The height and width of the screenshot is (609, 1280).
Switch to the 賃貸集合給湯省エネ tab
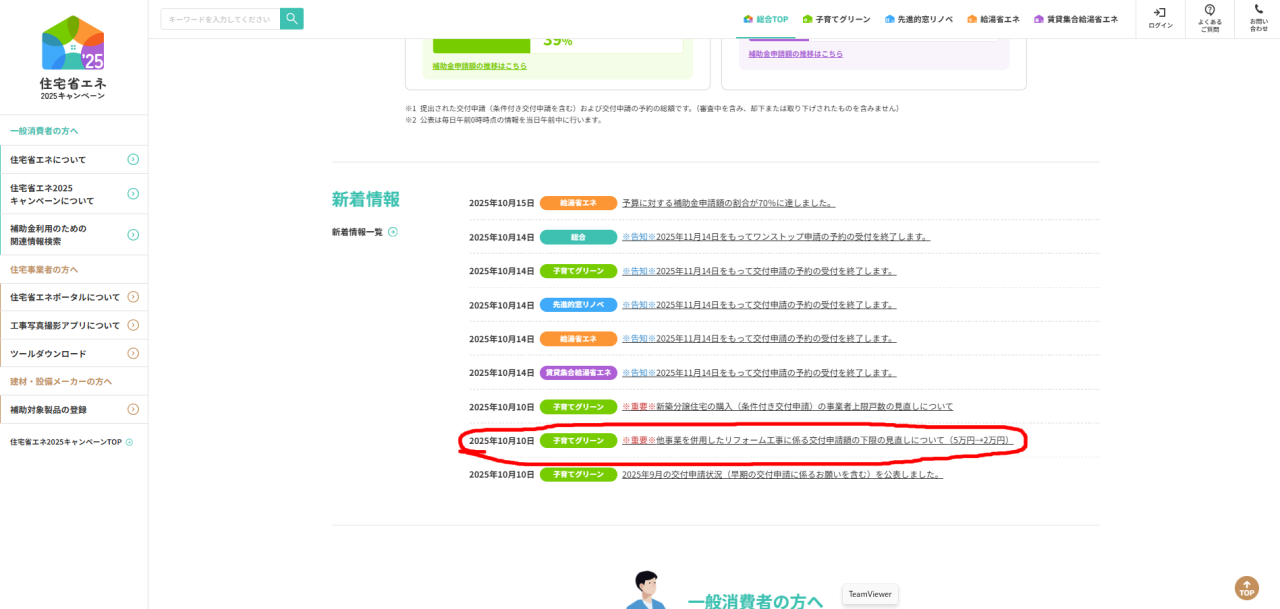(x=1076, y=19)
